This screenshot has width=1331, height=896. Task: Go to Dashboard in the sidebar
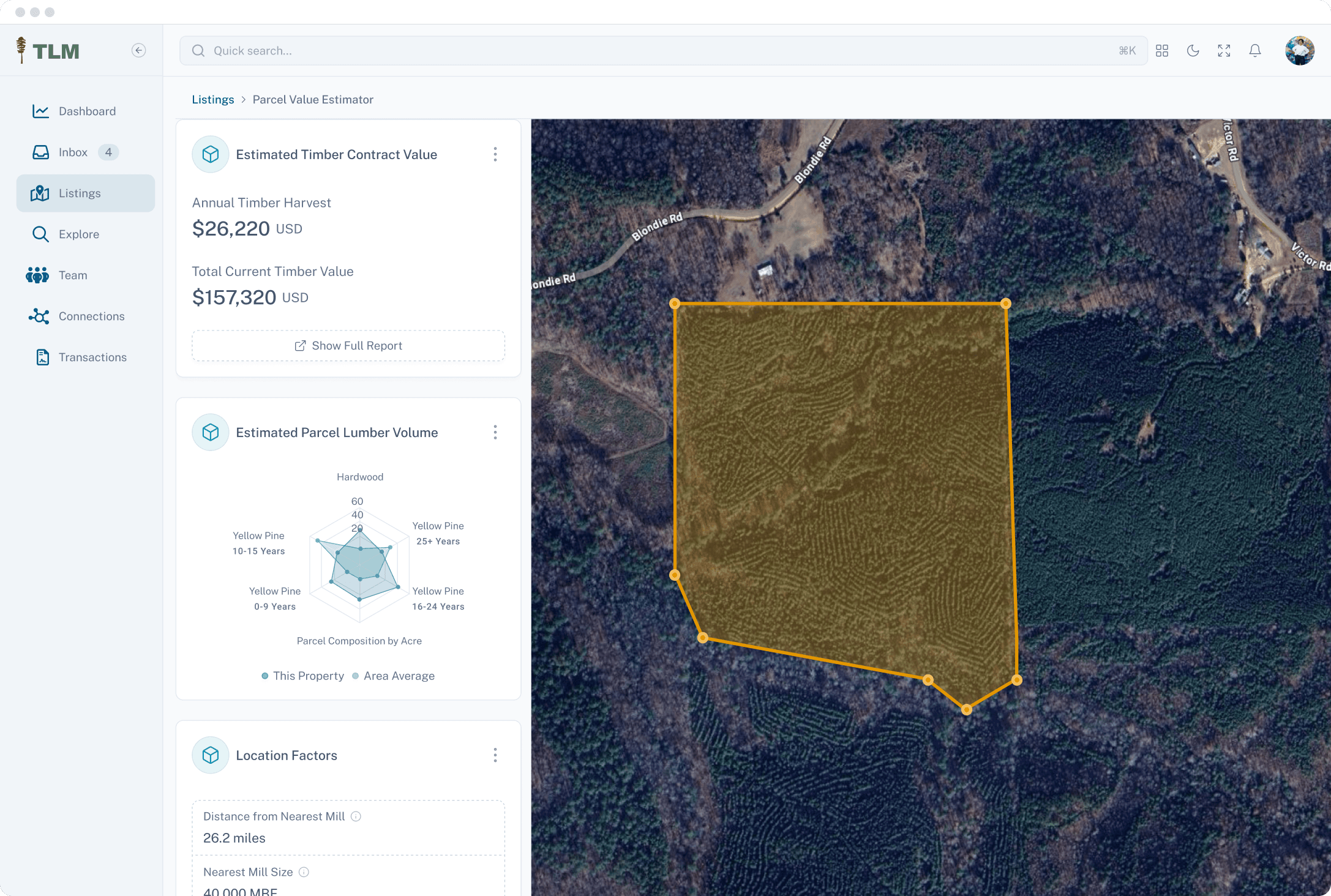86,111
